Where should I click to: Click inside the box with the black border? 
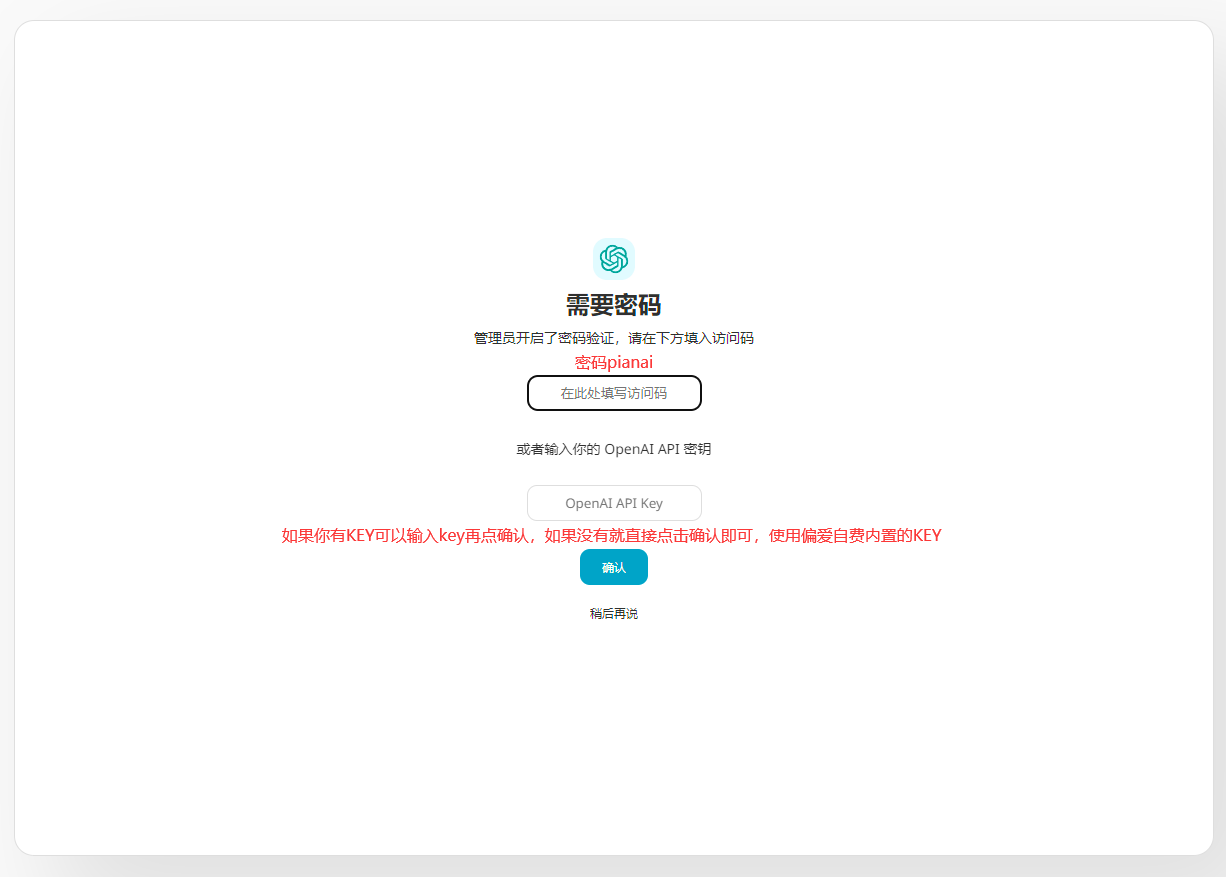[x=614, y=393]
